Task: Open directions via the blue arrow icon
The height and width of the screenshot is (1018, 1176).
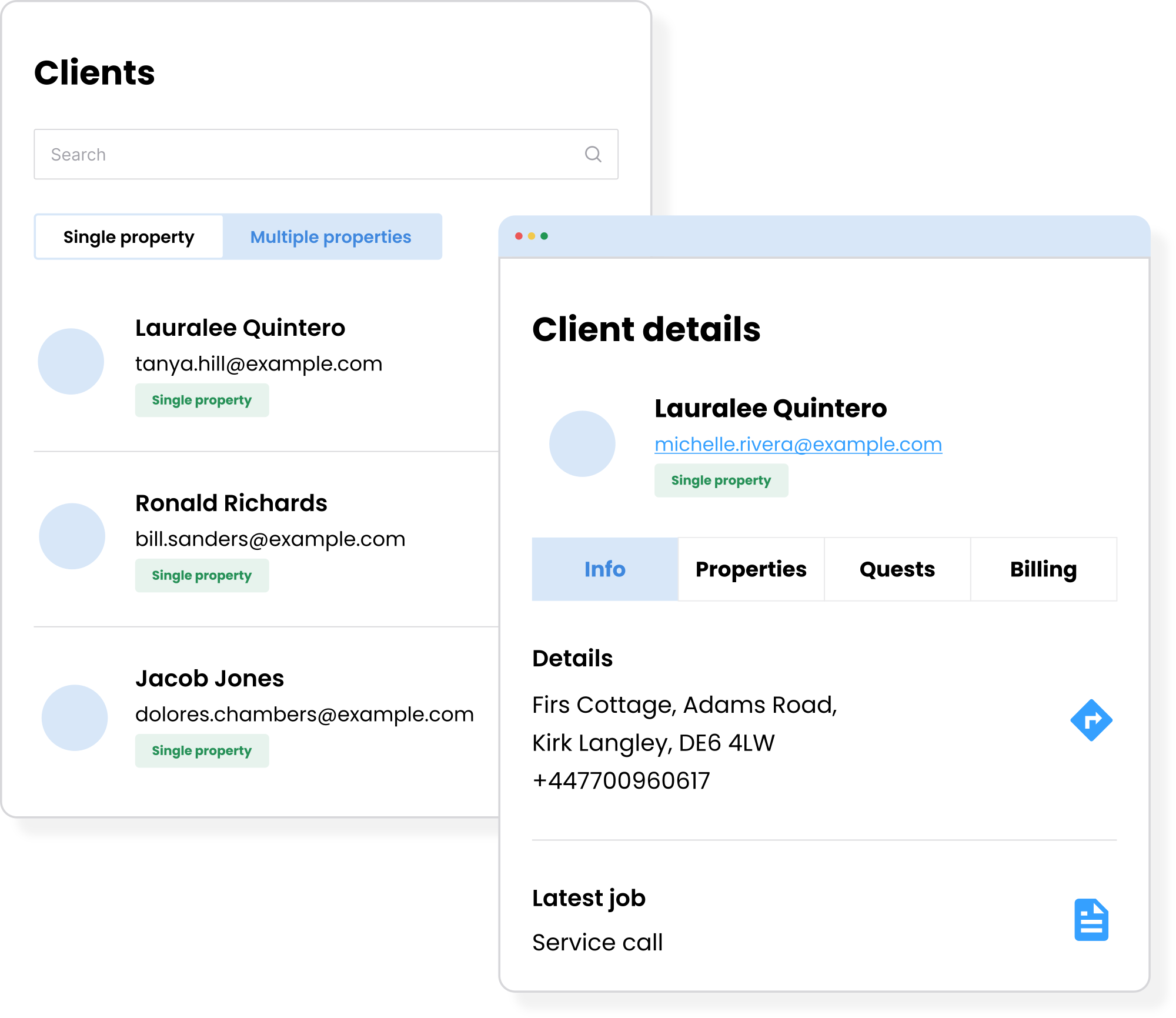Action: pyautogui.click(x=1091, y=720)
